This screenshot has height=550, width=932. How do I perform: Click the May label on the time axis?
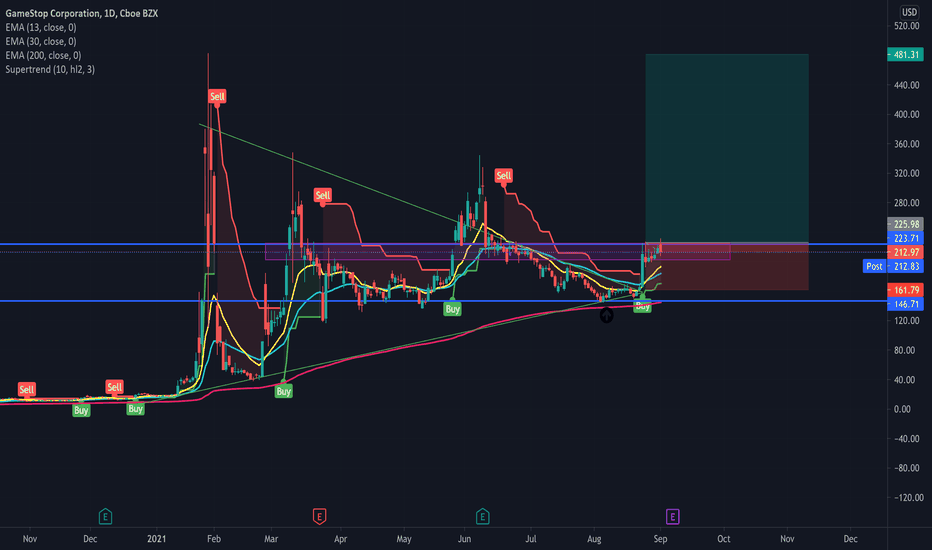pos(404,539)
